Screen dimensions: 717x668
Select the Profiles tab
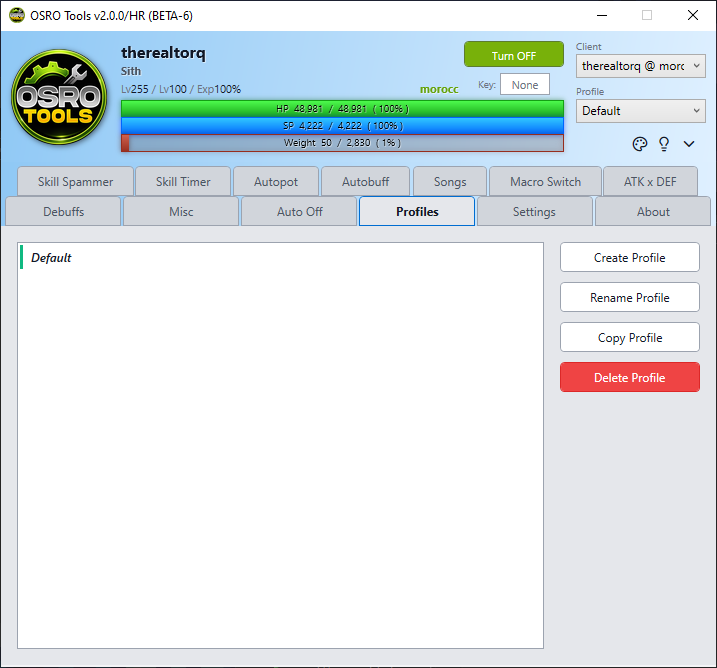point(417,211)
